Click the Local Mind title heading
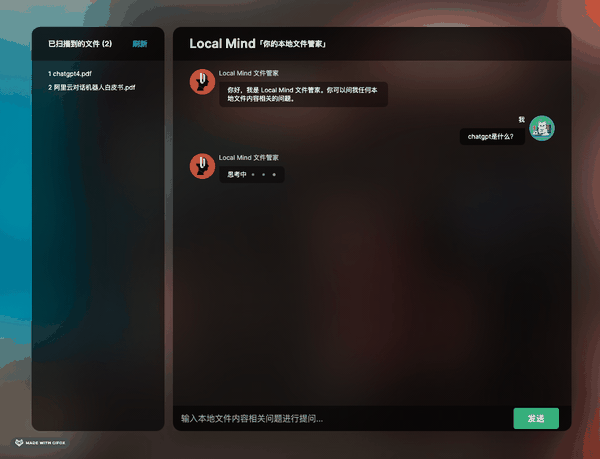The width and height of the screenshot is (600, 459). coord(222,44)
